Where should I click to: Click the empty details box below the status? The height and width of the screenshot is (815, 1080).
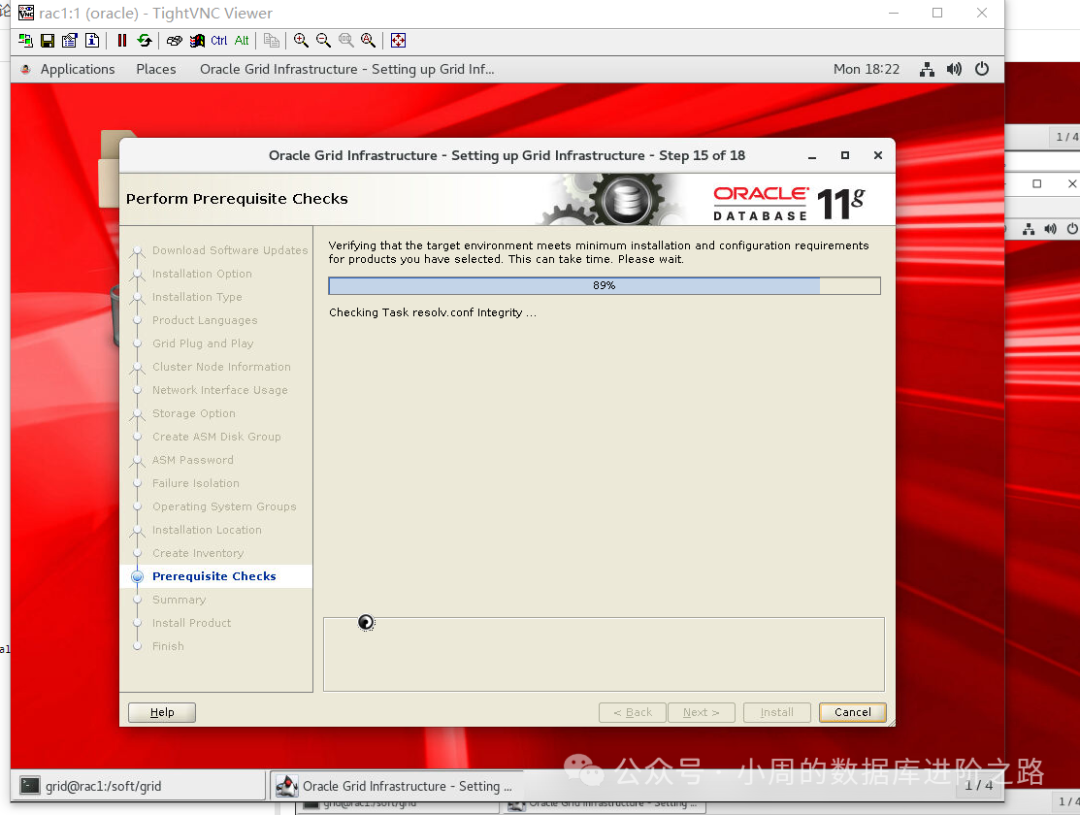pos(603,654)
